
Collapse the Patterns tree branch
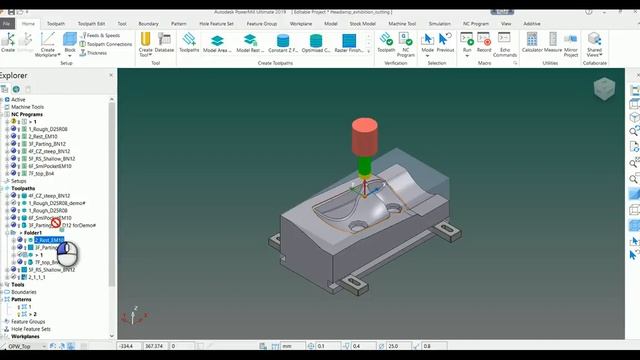click(x=2, y=299)
